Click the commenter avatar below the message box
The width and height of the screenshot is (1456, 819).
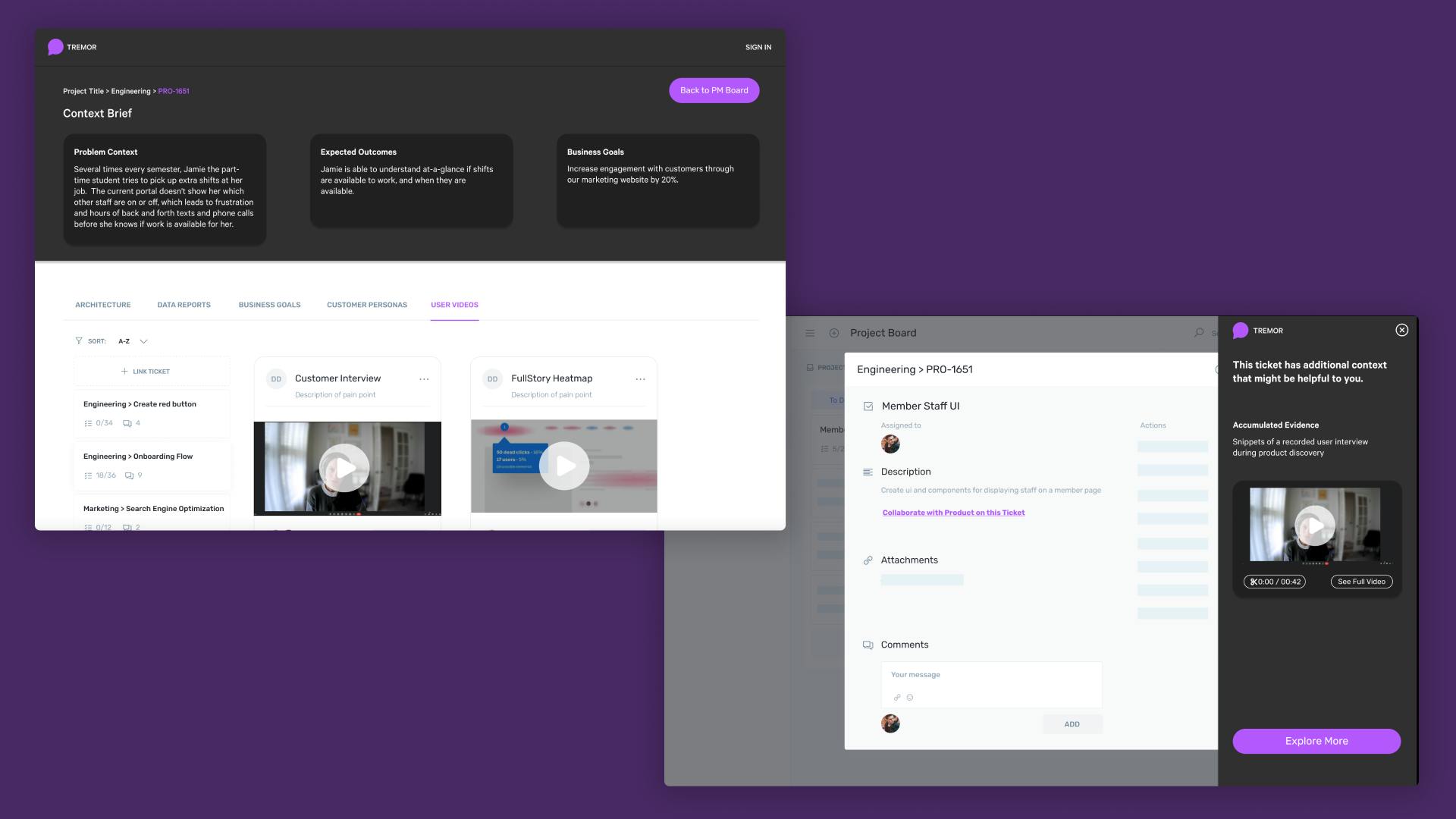pyautogui.click(x=890, y=723)
